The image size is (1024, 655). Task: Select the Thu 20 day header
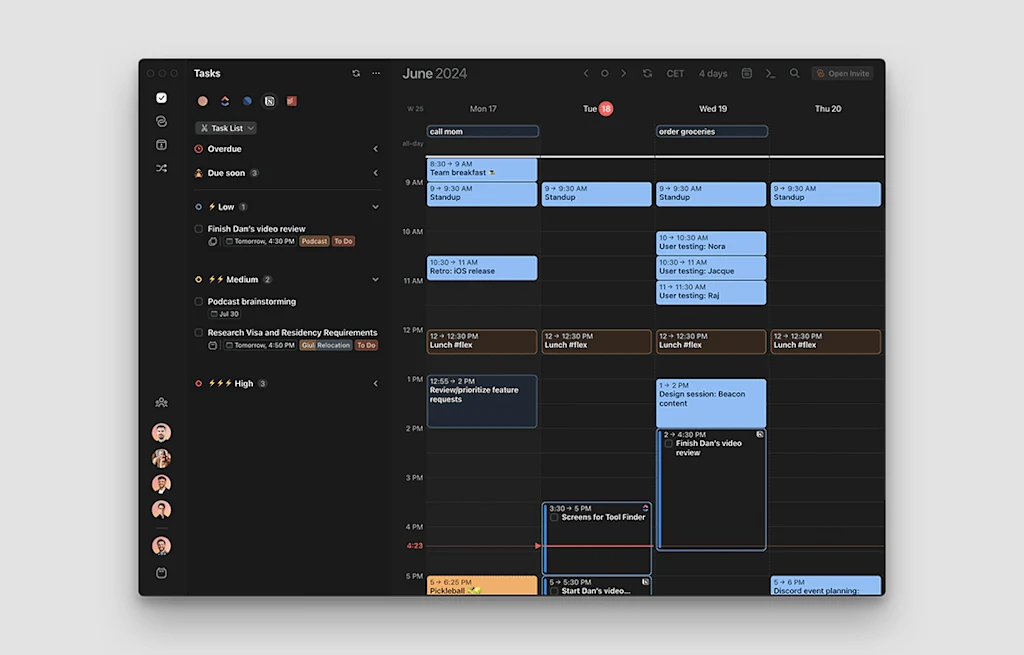click(828, 109)
